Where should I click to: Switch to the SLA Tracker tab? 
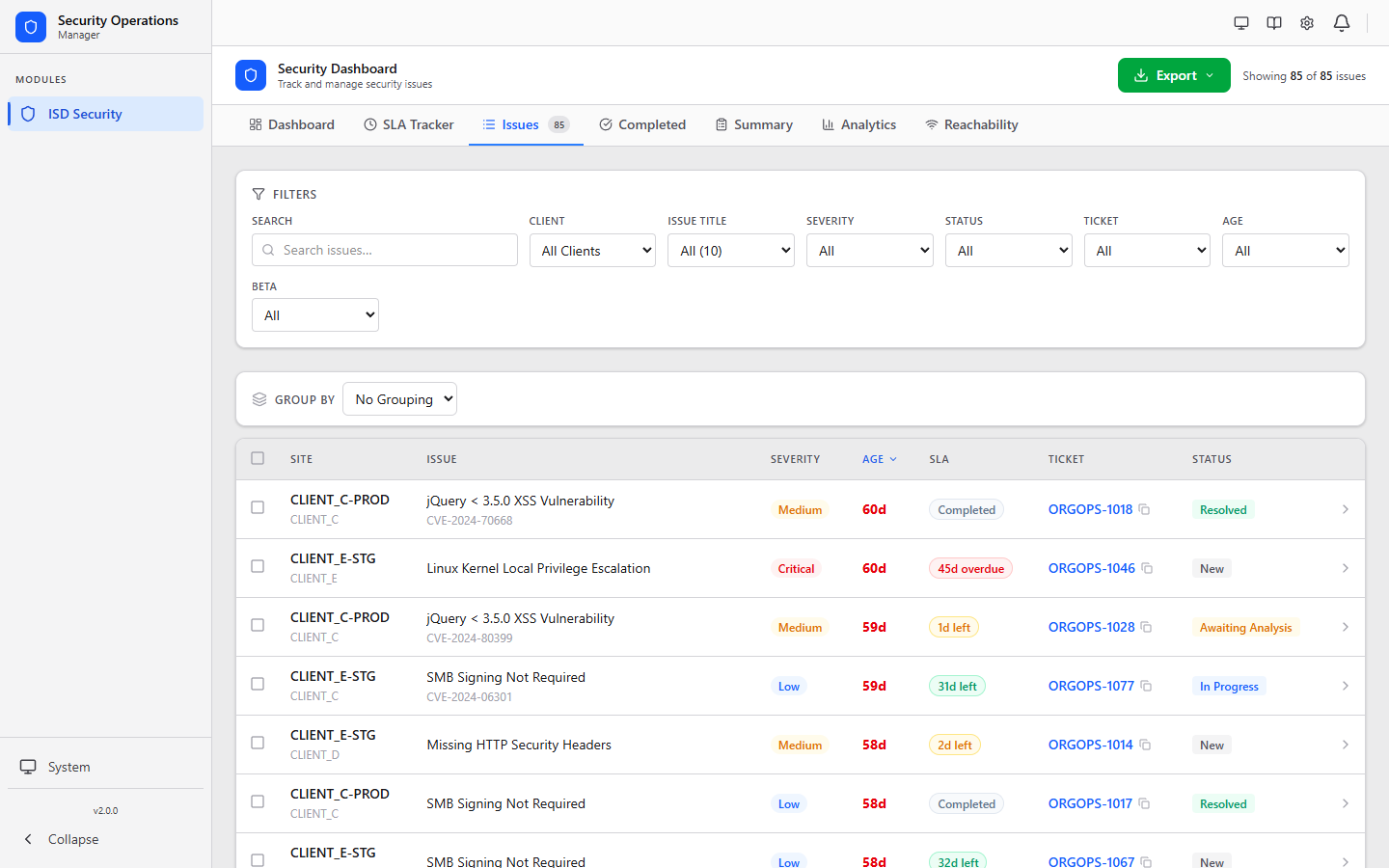409,124
